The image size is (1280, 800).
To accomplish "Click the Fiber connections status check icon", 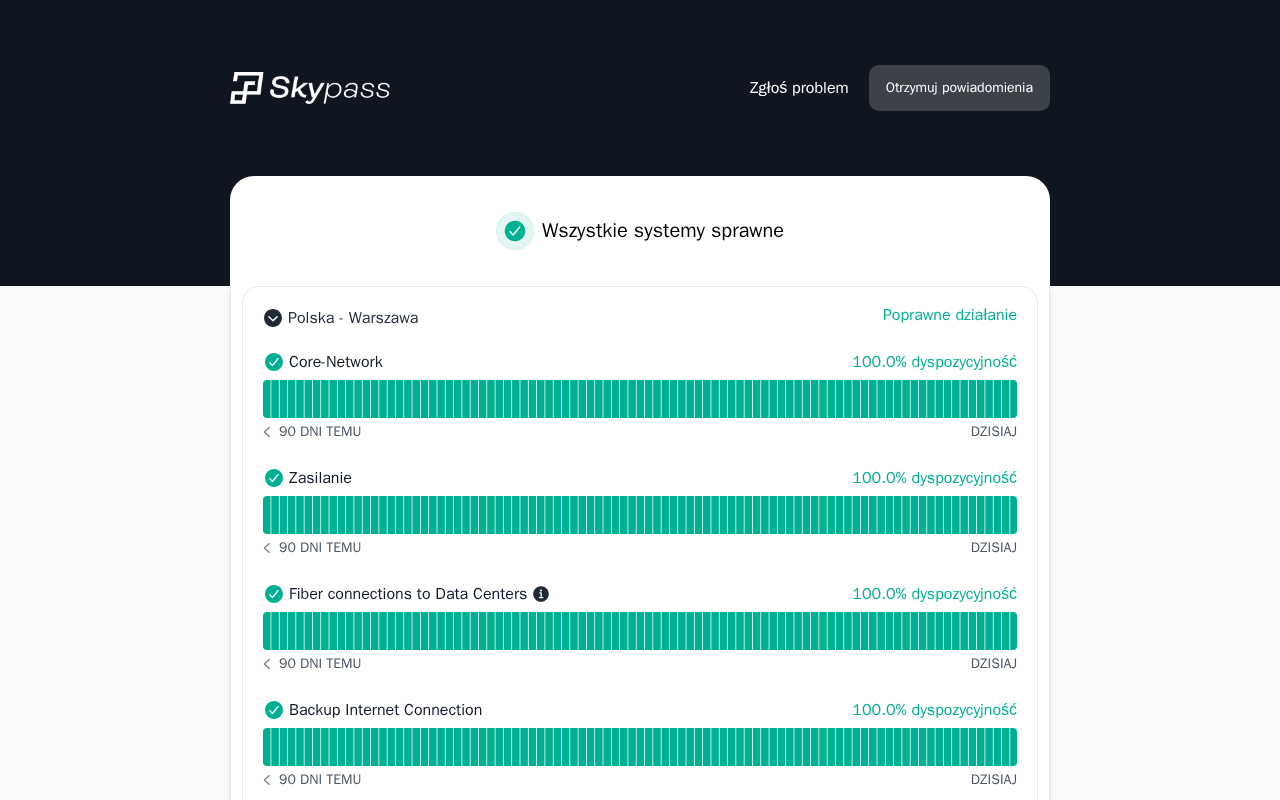I will (x=274, y=594).
